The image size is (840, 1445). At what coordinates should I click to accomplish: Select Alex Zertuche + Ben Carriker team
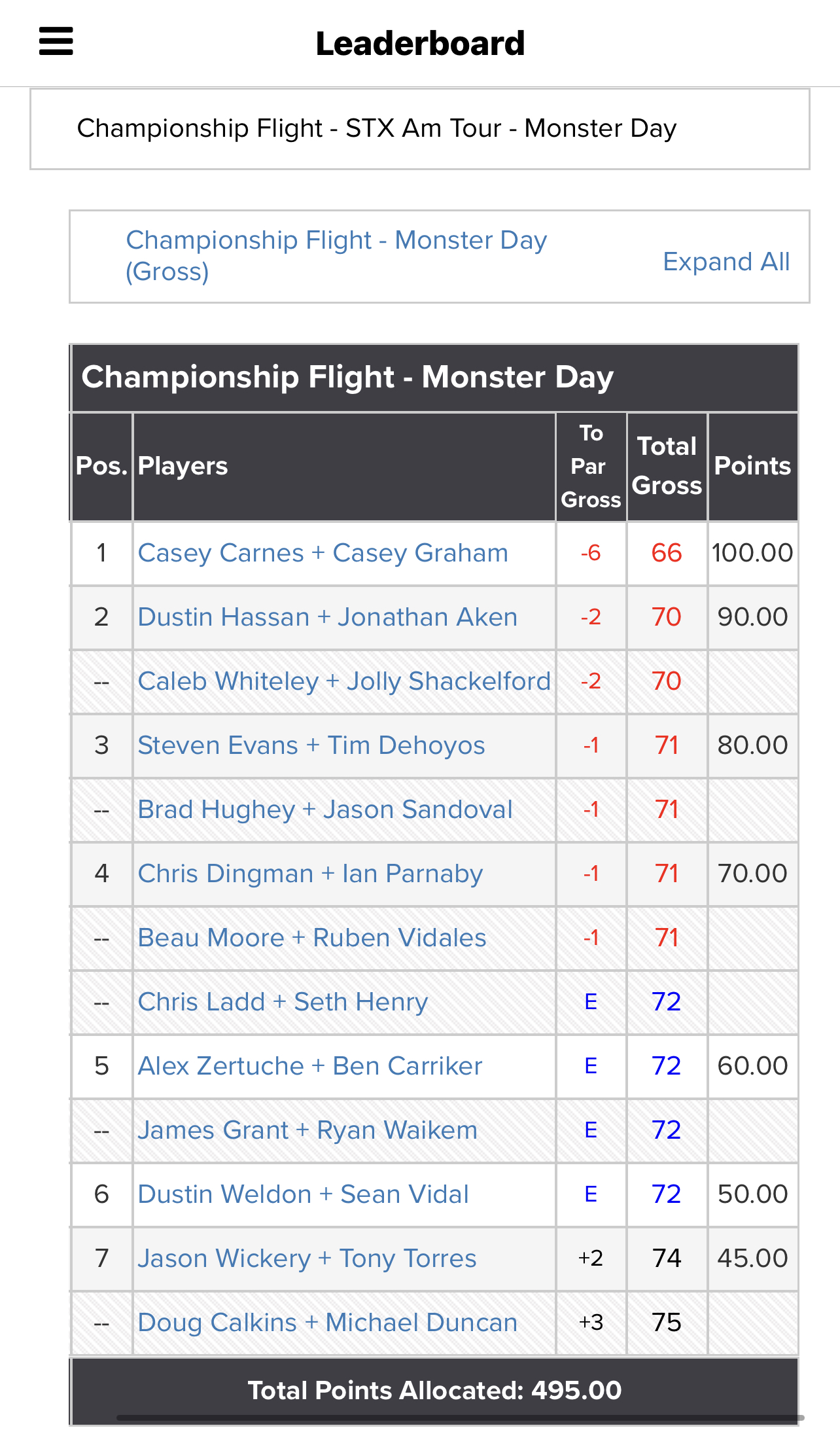(x=310, y=1066)
